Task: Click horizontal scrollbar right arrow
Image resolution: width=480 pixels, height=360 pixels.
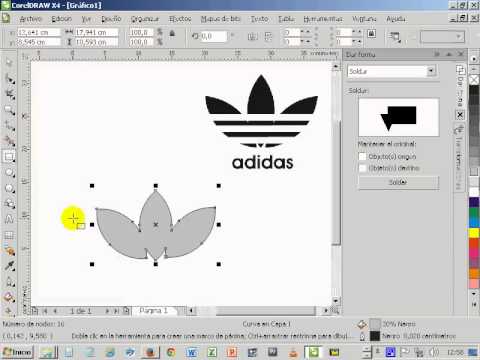Action: 326,311
